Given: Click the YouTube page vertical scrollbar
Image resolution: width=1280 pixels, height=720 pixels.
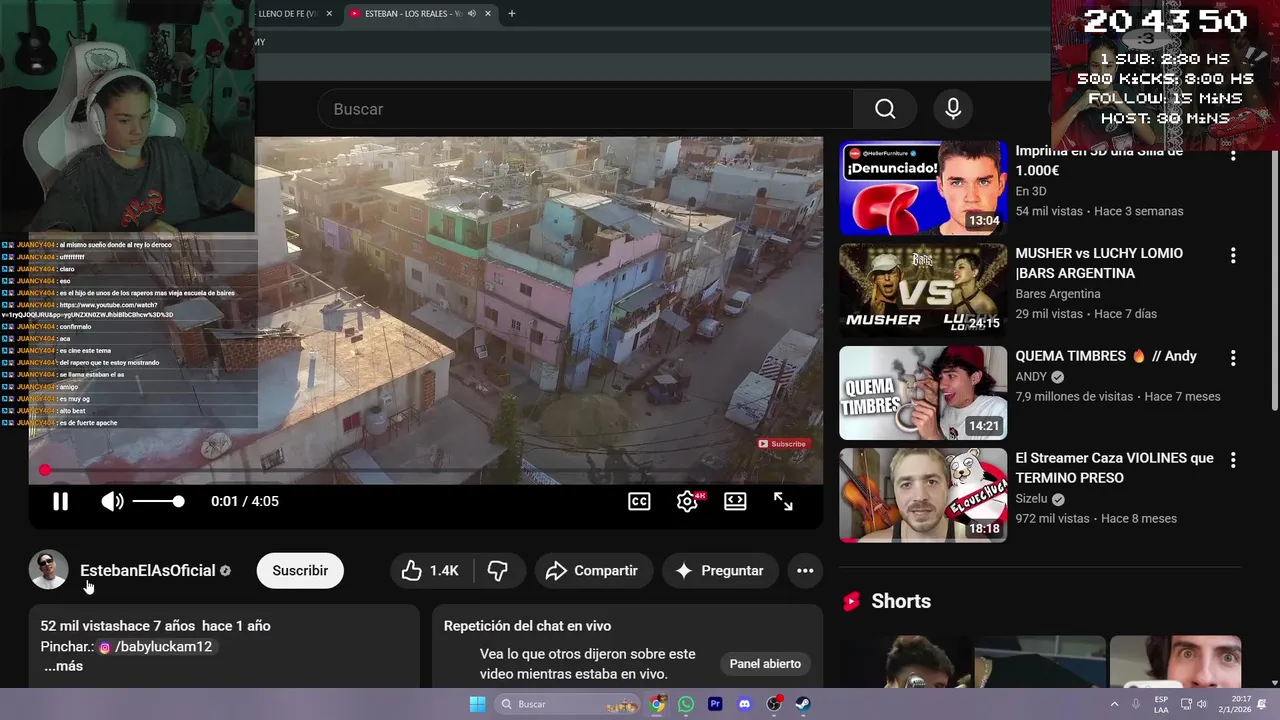Looking at the screenshot, I should point(1275,280).
